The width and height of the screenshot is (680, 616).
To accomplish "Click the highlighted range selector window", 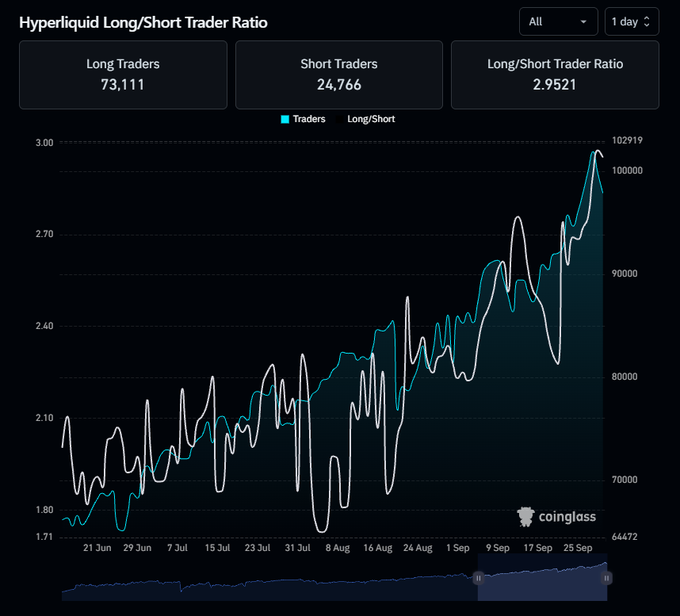I will click(x=542, y=578).
